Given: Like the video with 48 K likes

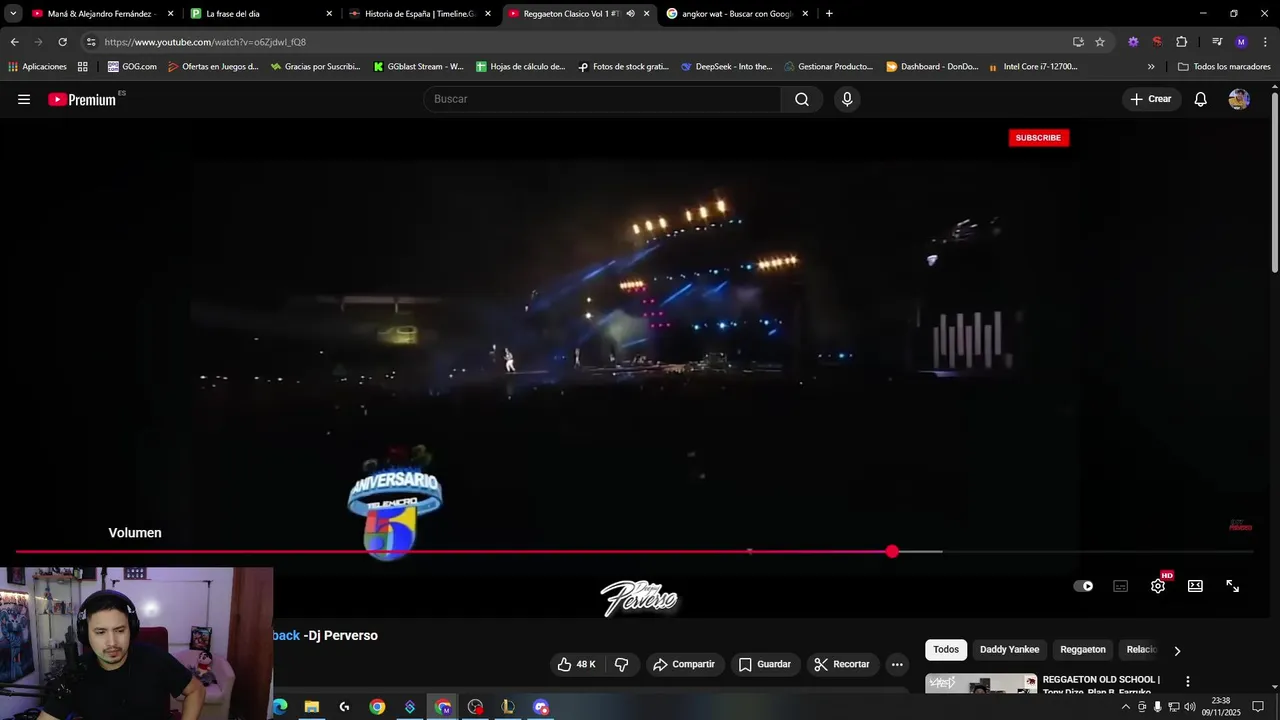Looking at the screenshot, I should pyautogui.click(x=577, y=664).
